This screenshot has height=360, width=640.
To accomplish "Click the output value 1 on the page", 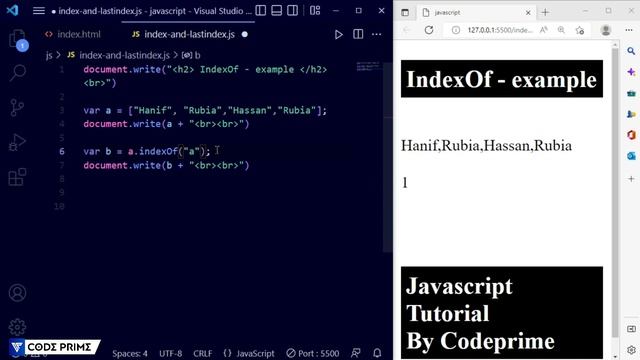I will click(404, 182).
